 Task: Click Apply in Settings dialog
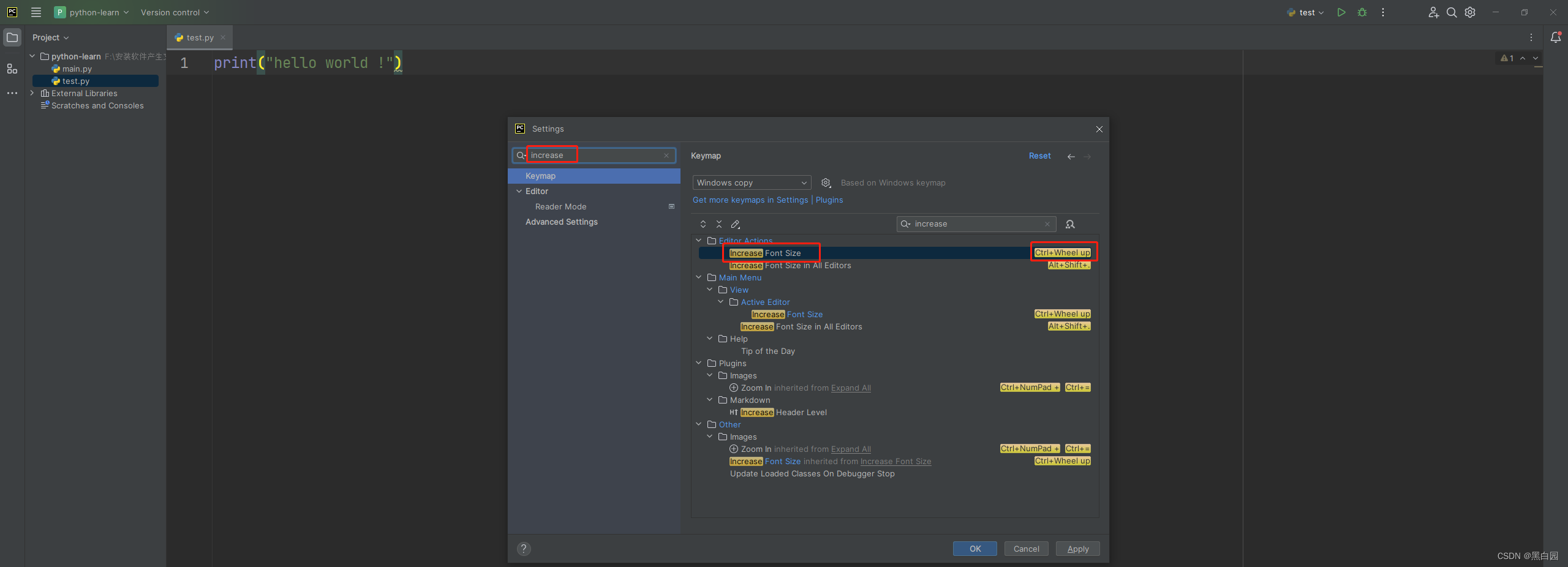(x=1078, y=549)
